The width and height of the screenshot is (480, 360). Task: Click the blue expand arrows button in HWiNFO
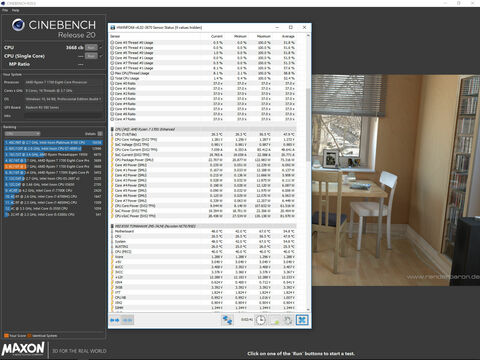(115, 320)
